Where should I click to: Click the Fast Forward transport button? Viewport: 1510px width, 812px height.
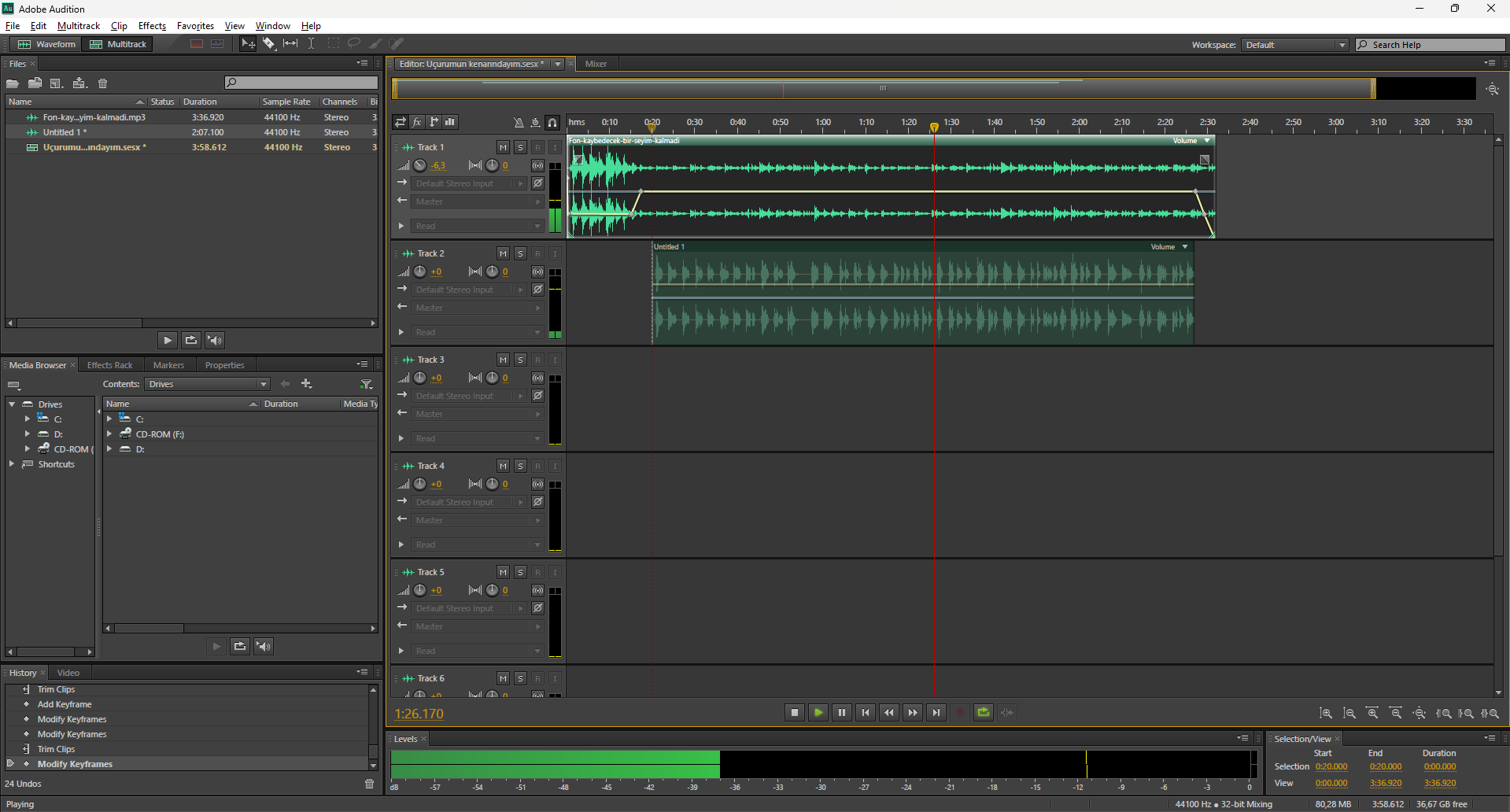click(913, 713)
